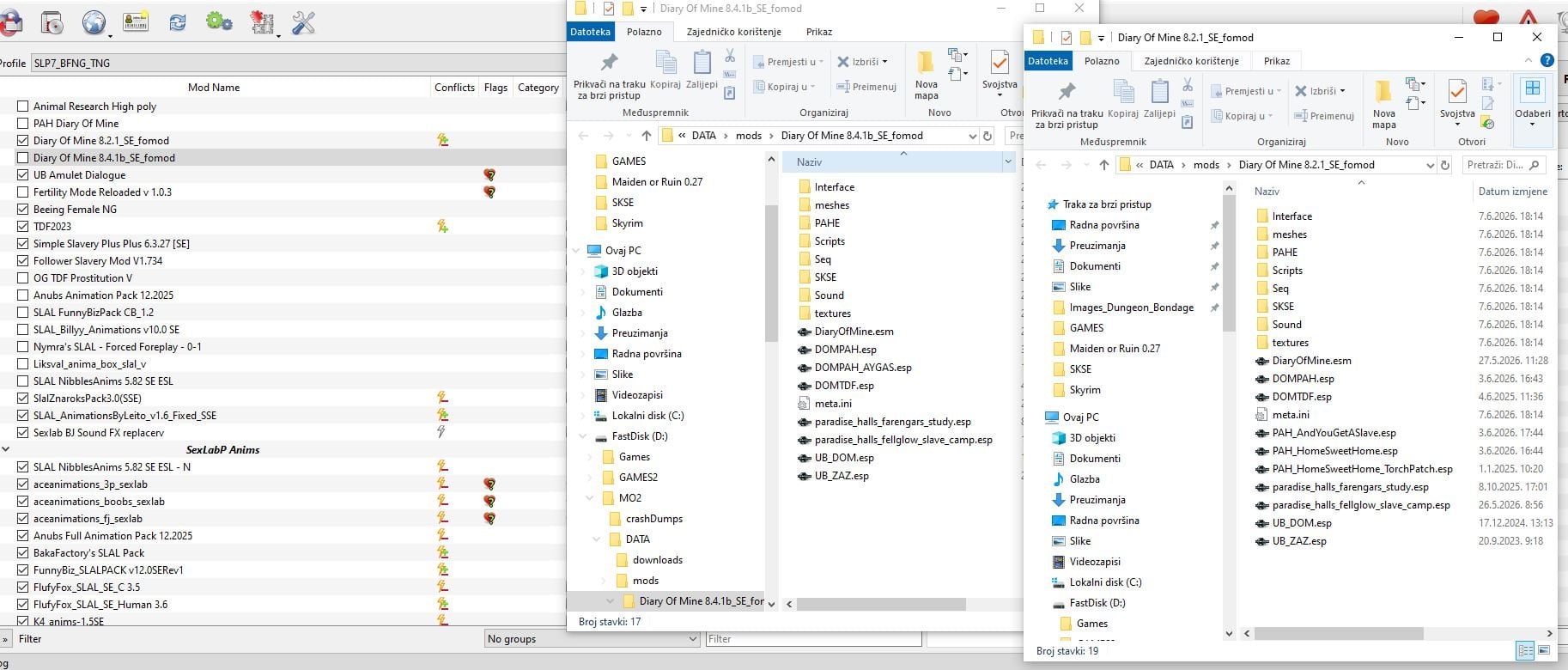Open Izbriši dropdown arrow in 8.2.1 window

click(x=1342, y=91)
